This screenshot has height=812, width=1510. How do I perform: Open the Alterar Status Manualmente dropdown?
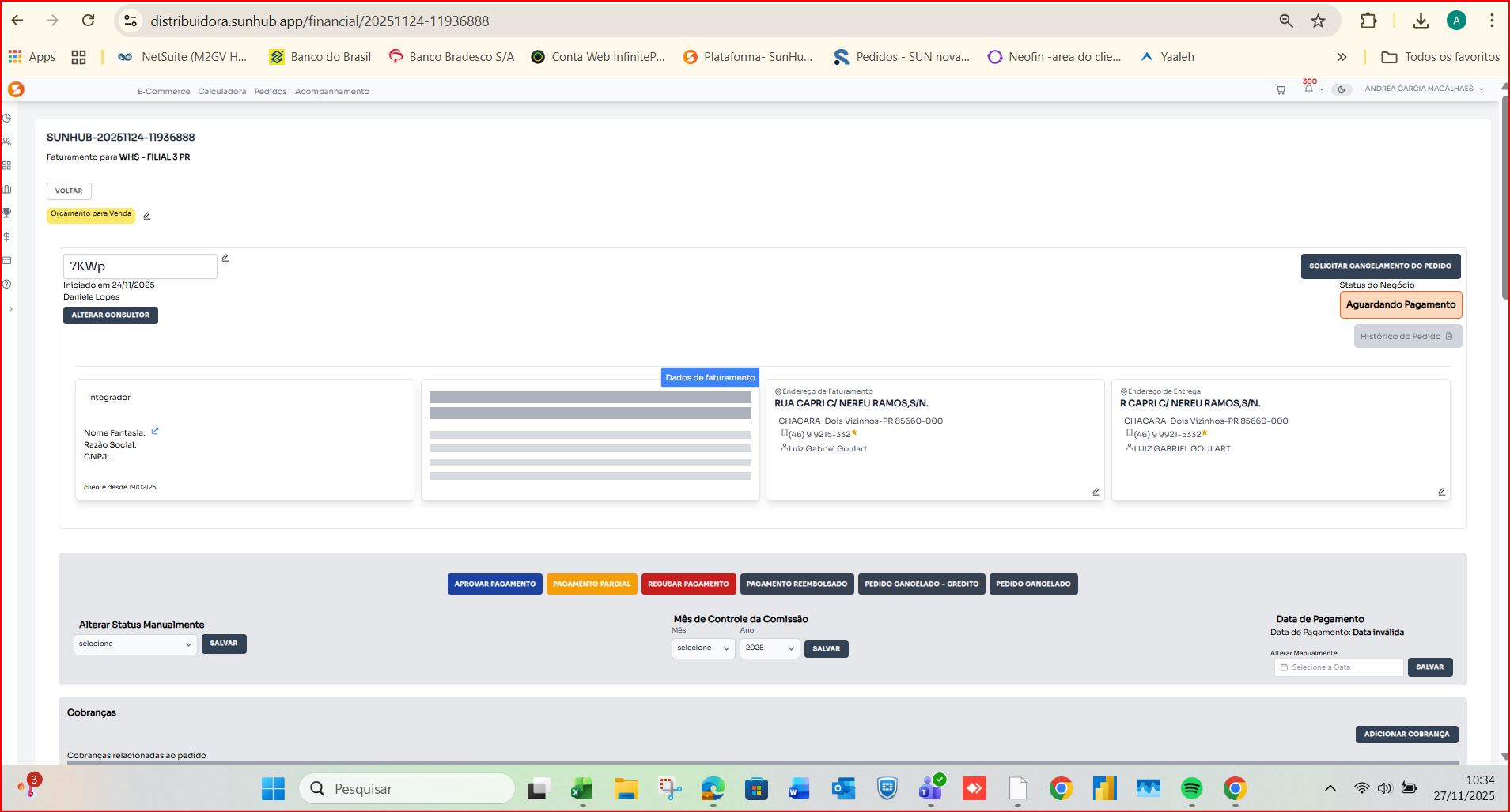[135, 644]
